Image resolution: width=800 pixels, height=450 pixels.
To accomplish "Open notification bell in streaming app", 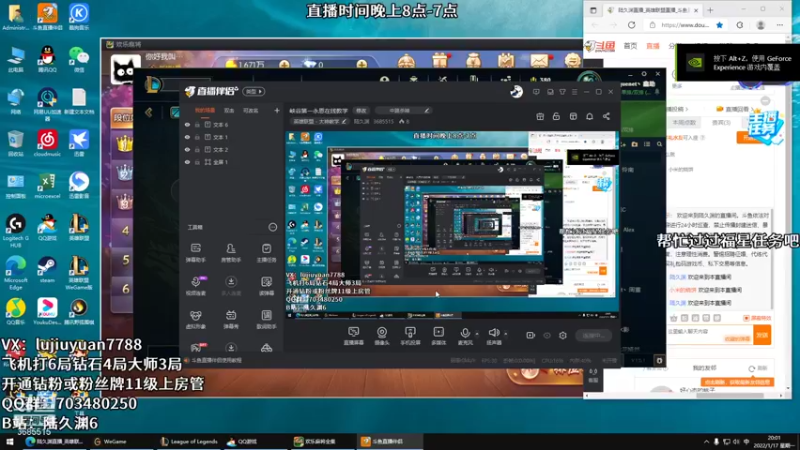I will click(x=589, y=116).
